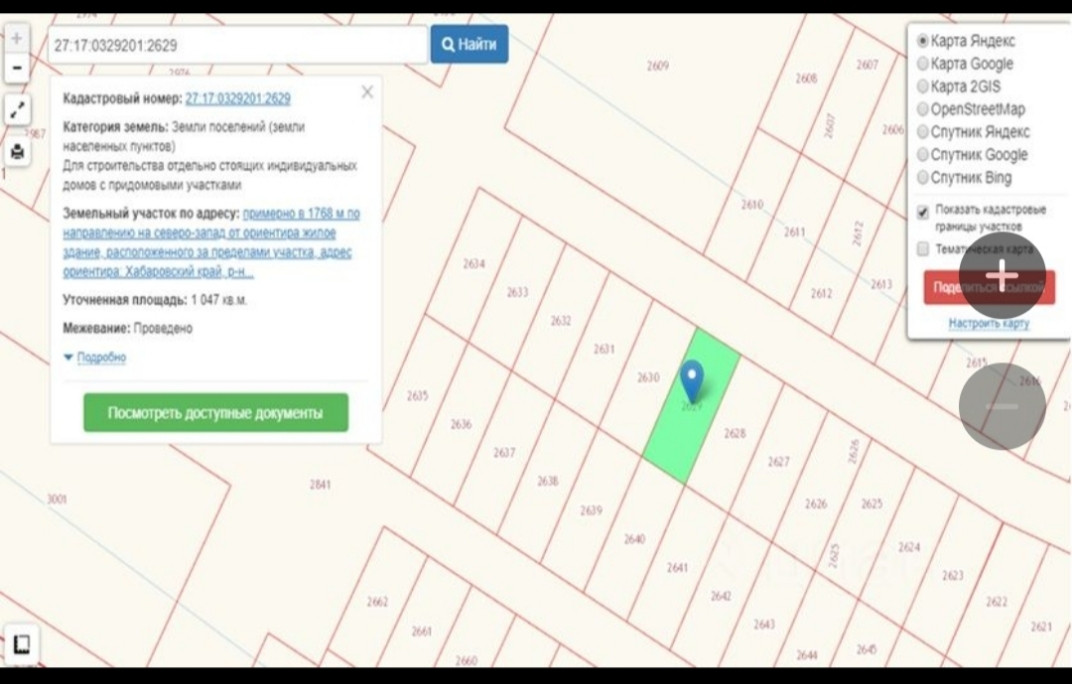This screenshot has width=1072, height=684.
Task: Open cadastral number link 27:17:0329201:2629
Action: point(237,98)
